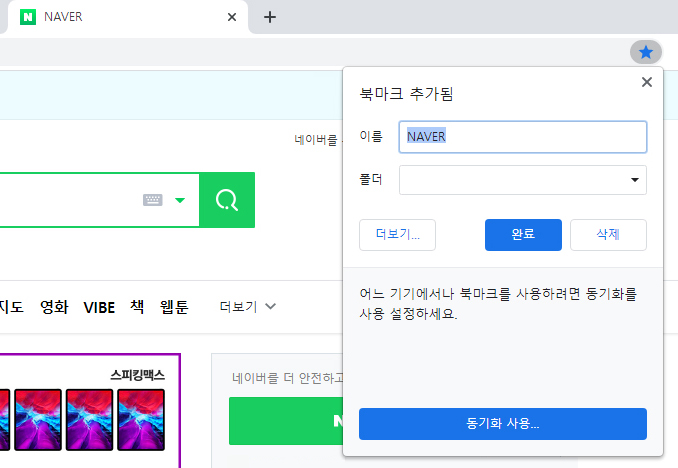Click the 더보기... button in bookmark popup
Image resolution: width=678 pixels, height=468 pixels.
coord(397,234)
